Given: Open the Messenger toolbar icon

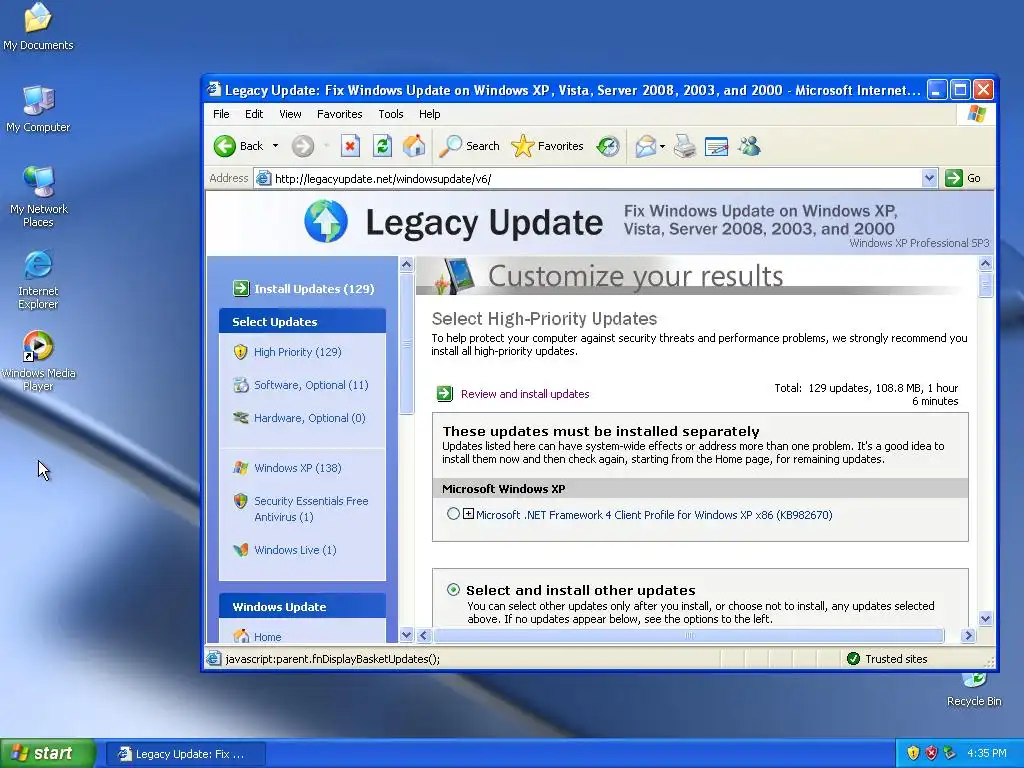Looking at the screenshot, I should tap(750, 146).
